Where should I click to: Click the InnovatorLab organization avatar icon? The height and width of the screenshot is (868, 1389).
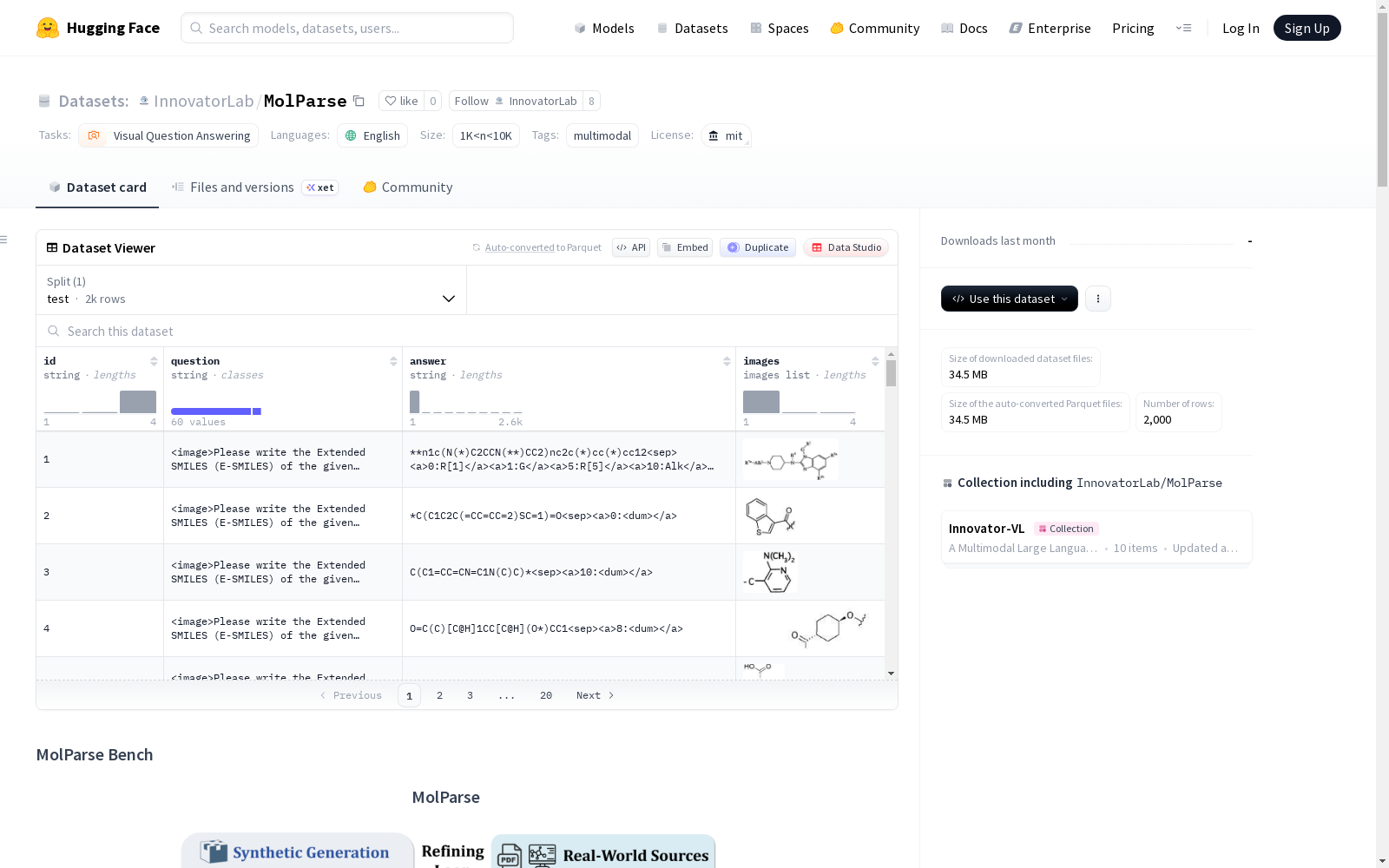(x=144, y=101)
